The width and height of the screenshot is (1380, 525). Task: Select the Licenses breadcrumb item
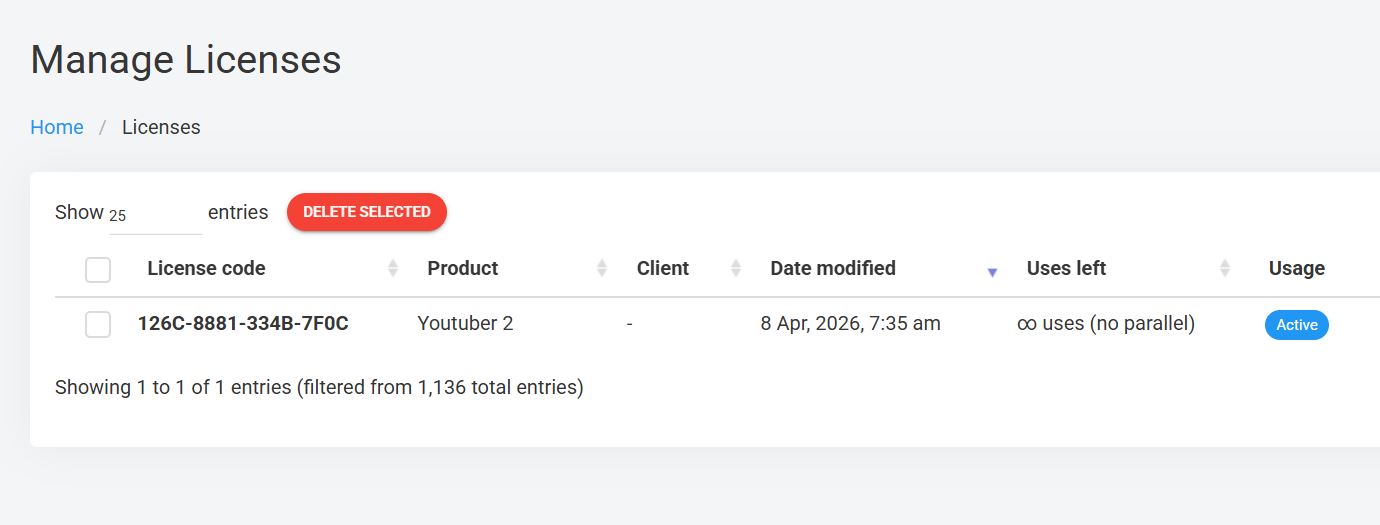pyautogui.click(x=161, y=127)
